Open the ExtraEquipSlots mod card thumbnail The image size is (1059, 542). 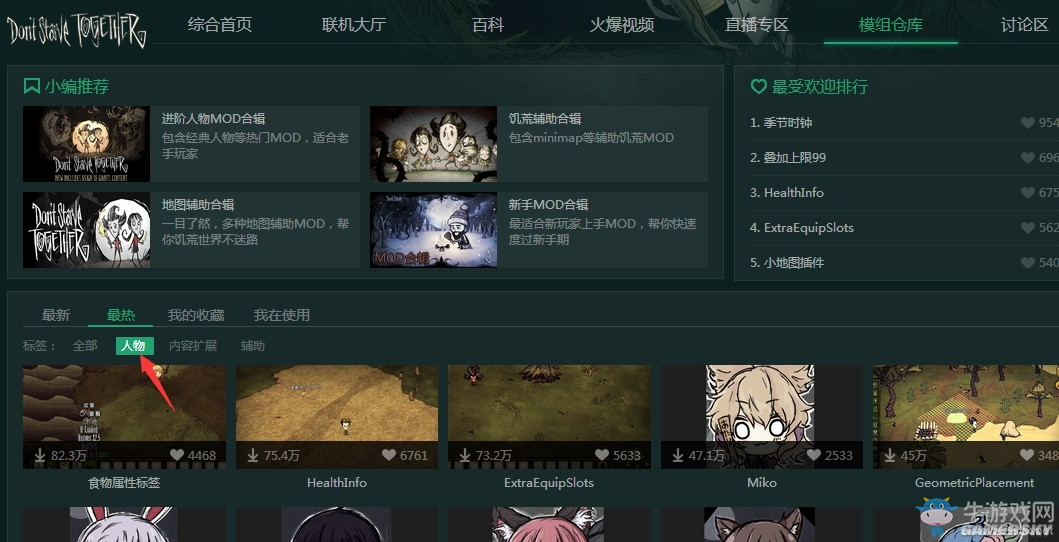pyautogui.click(x=549, y=416)
